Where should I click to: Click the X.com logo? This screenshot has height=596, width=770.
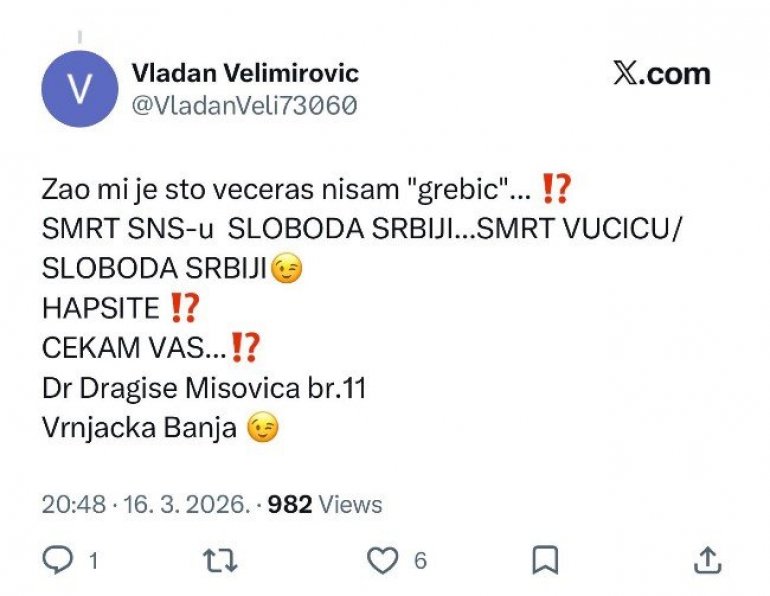[x=661, y=74]
